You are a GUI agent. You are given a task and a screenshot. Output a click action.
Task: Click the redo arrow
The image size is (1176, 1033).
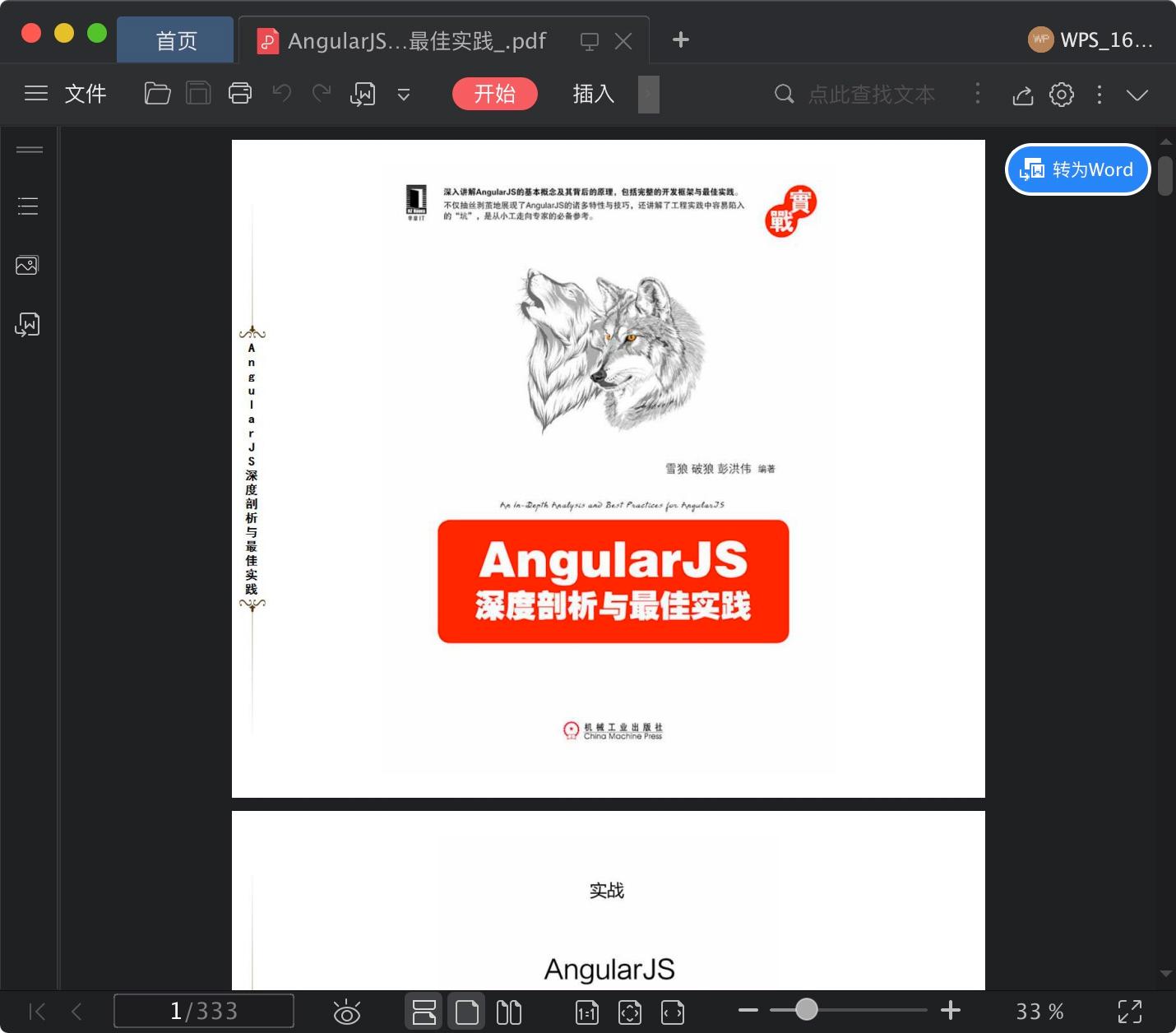click(322, 93)
